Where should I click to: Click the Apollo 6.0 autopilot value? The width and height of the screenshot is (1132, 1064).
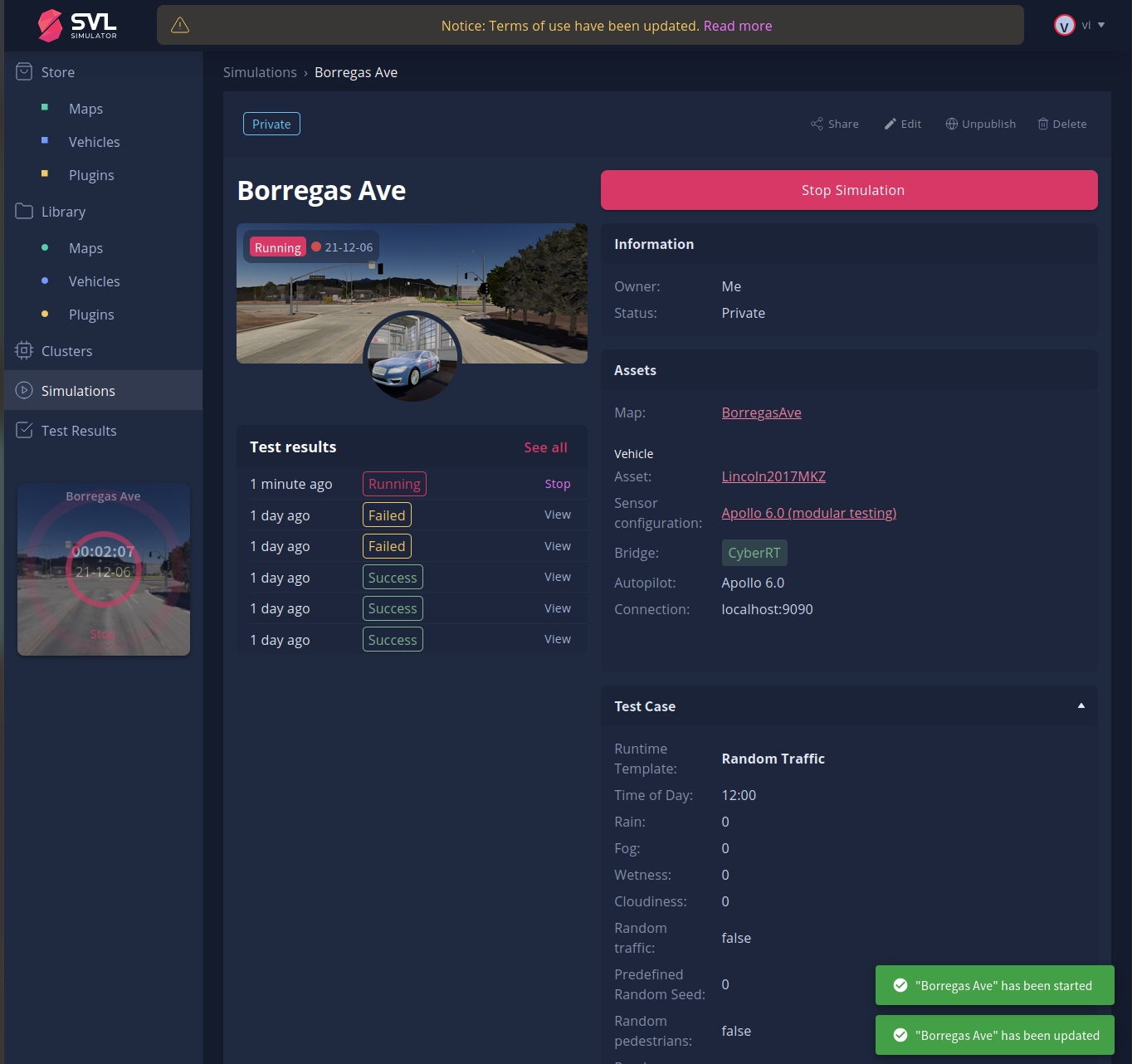753,583
